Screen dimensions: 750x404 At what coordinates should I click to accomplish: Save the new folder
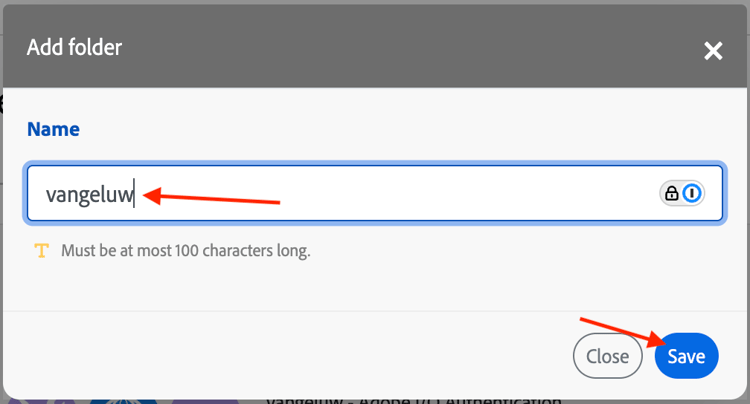686,356
